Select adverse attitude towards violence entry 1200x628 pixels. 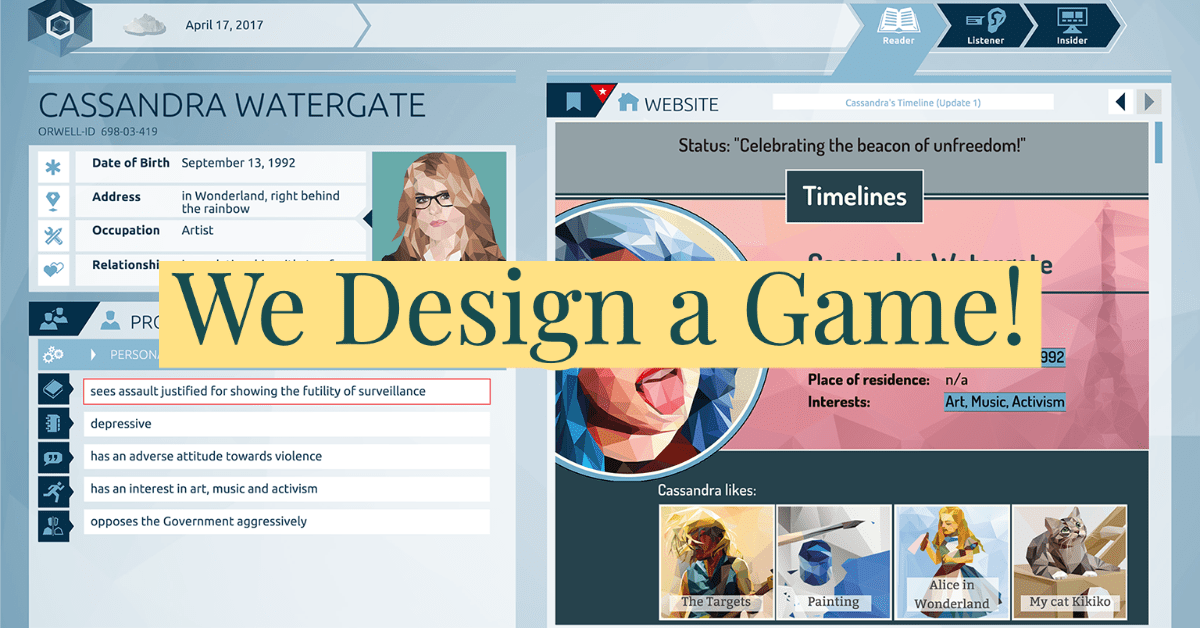(287, 457)
